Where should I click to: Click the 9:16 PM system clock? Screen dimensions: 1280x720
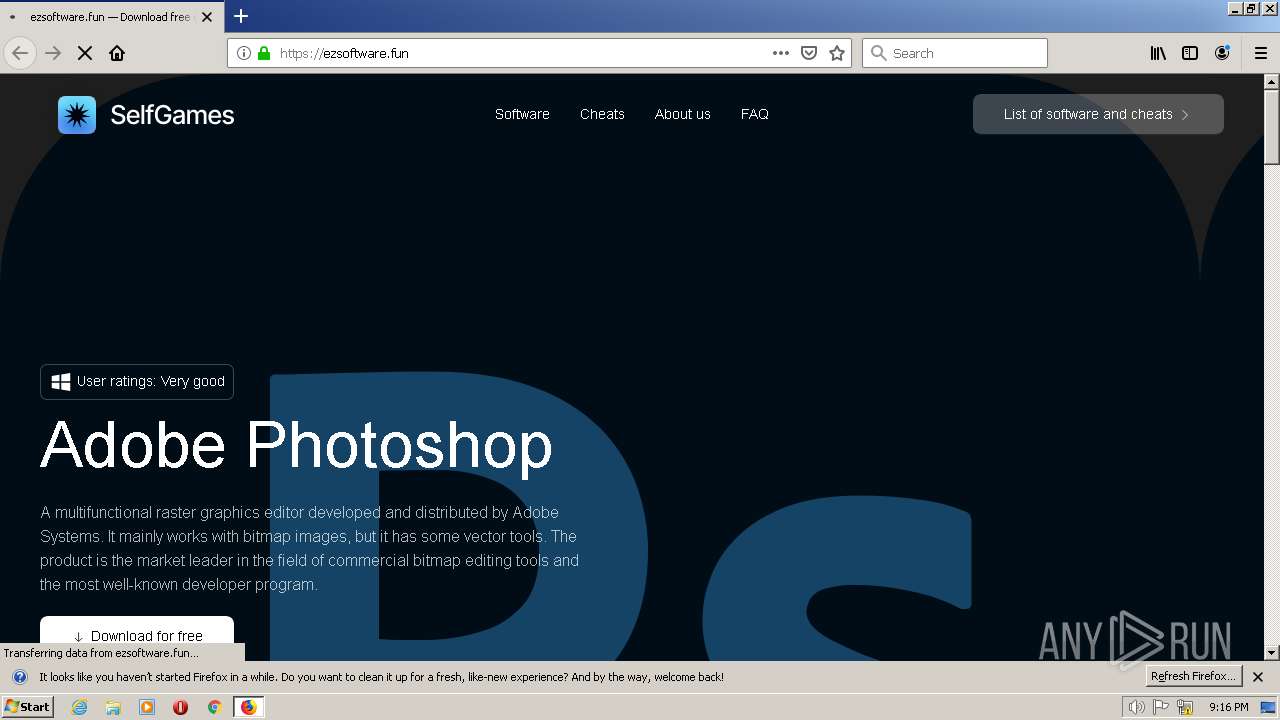(x=1228, y=707)
